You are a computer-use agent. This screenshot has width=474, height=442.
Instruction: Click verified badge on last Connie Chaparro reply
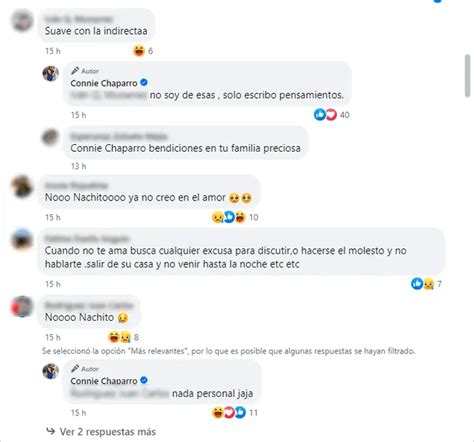144,380
